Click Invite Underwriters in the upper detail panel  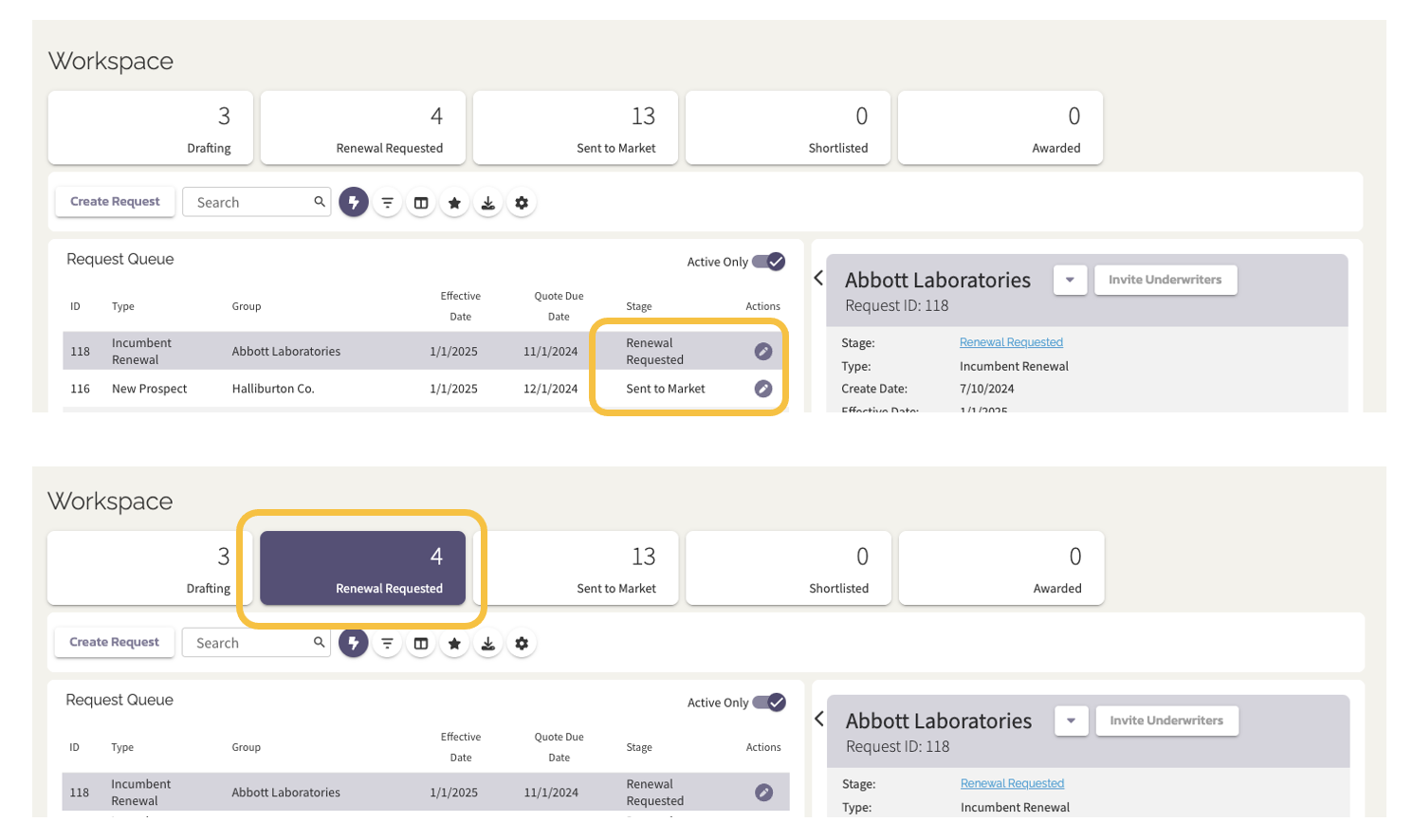1165,280
